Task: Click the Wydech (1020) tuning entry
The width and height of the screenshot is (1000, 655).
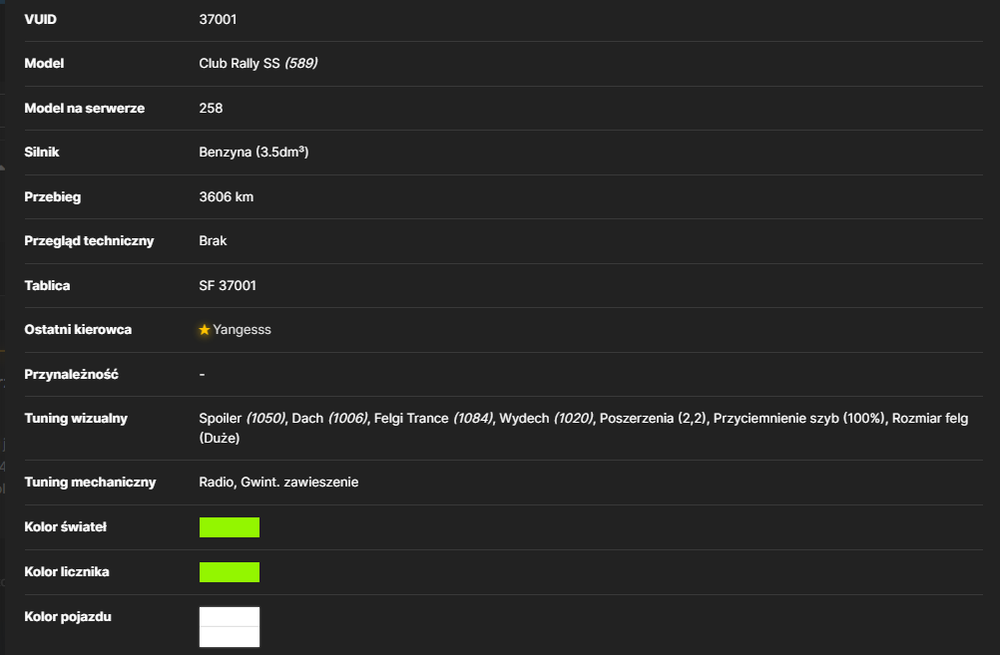Action: point(546,418)
